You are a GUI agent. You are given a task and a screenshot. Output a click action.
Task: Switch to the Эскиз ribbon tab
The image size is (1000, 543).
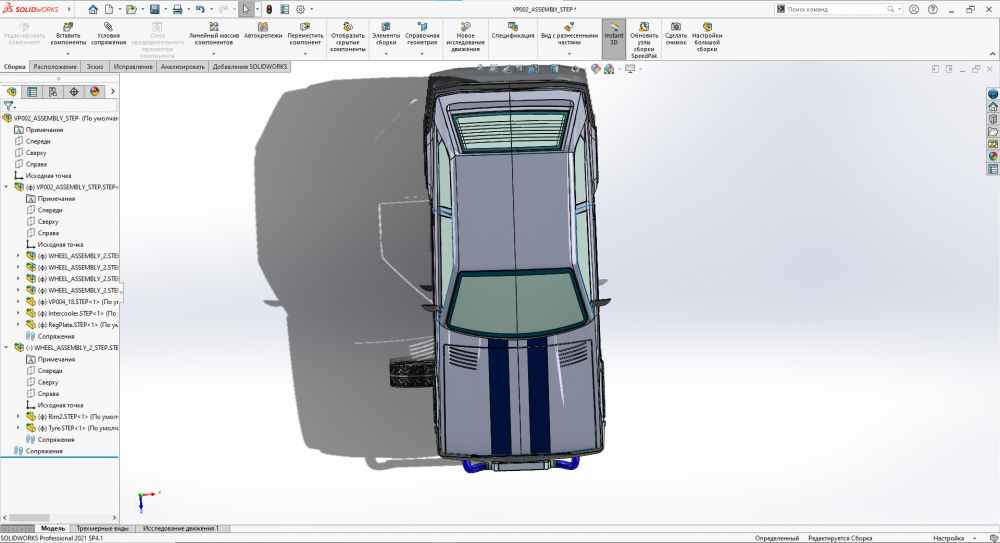click(x=94, y=67)
